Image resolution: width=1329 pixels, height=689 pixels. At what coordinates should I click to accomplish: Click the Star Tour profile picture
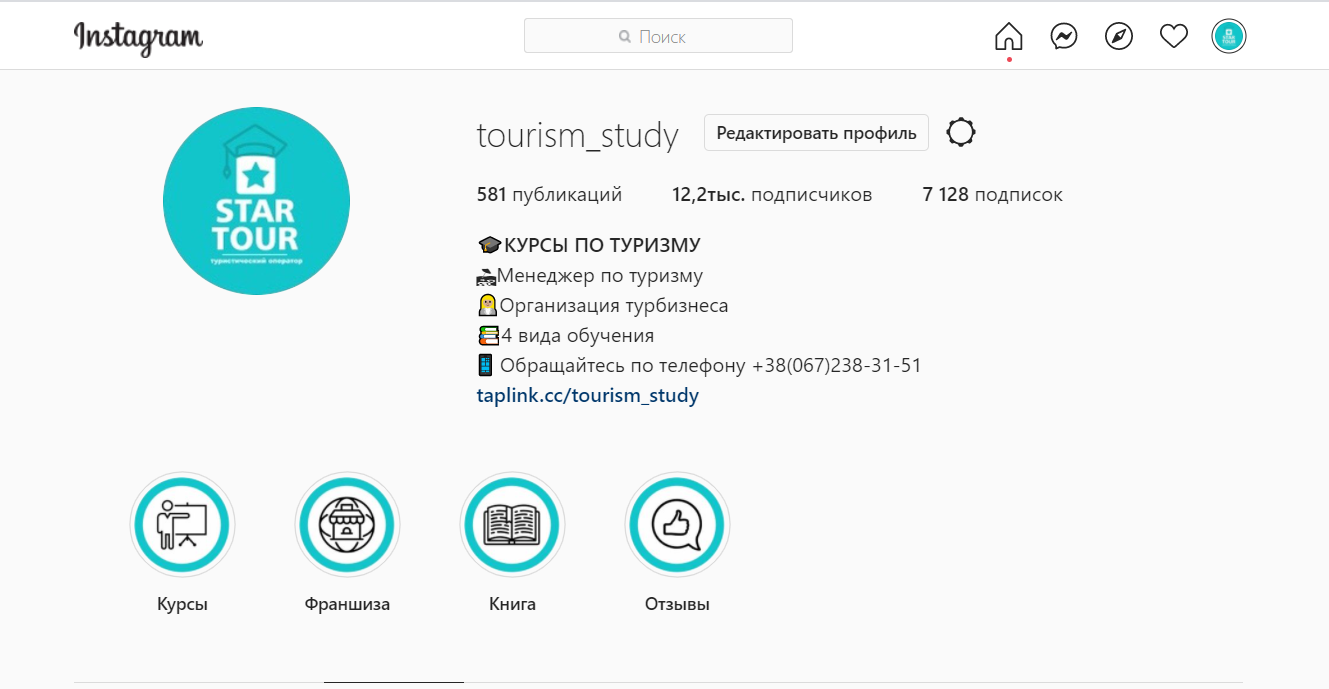click(x=256, y=201)
